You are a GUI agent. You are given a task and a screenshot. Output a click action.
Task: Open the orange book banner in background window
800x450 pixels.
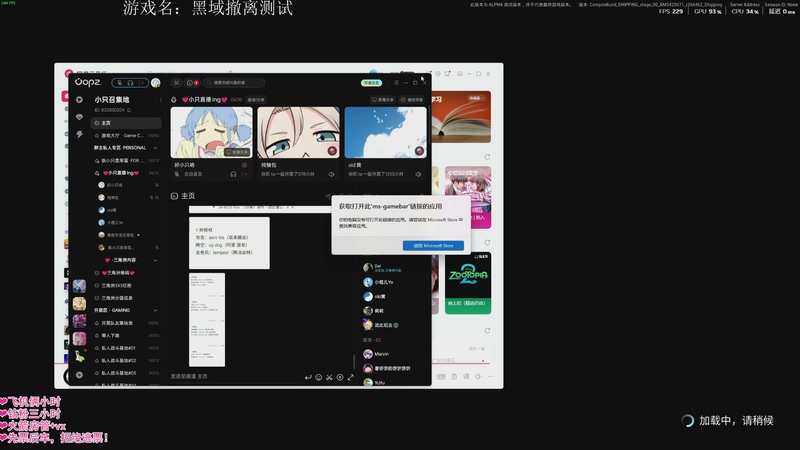[x=461, y=117]
